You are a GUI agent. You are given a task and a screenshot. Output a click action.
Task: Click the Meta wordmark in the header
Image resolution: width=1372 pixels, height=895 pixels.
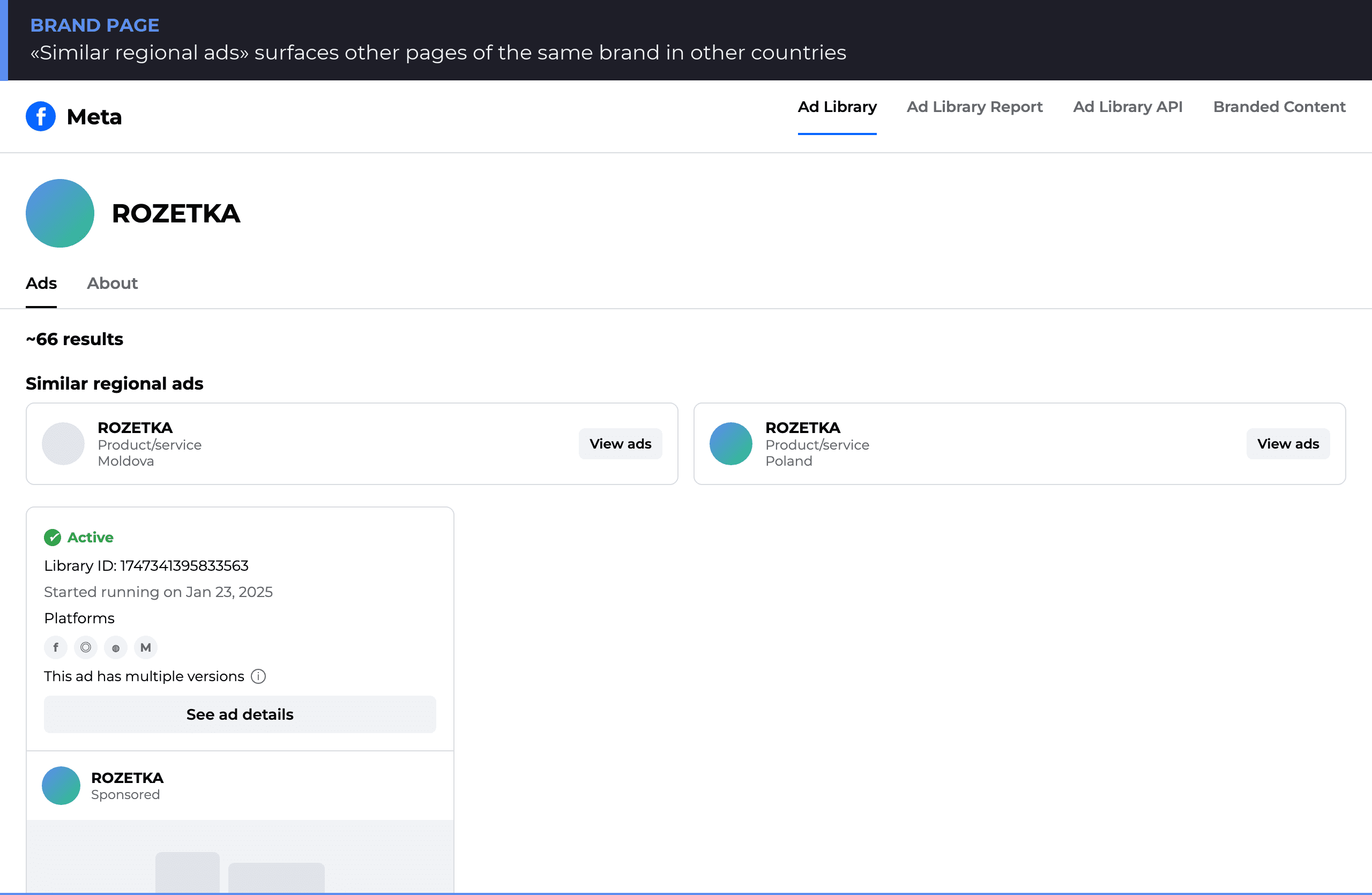pyautogui.click(x=94, y=117)
